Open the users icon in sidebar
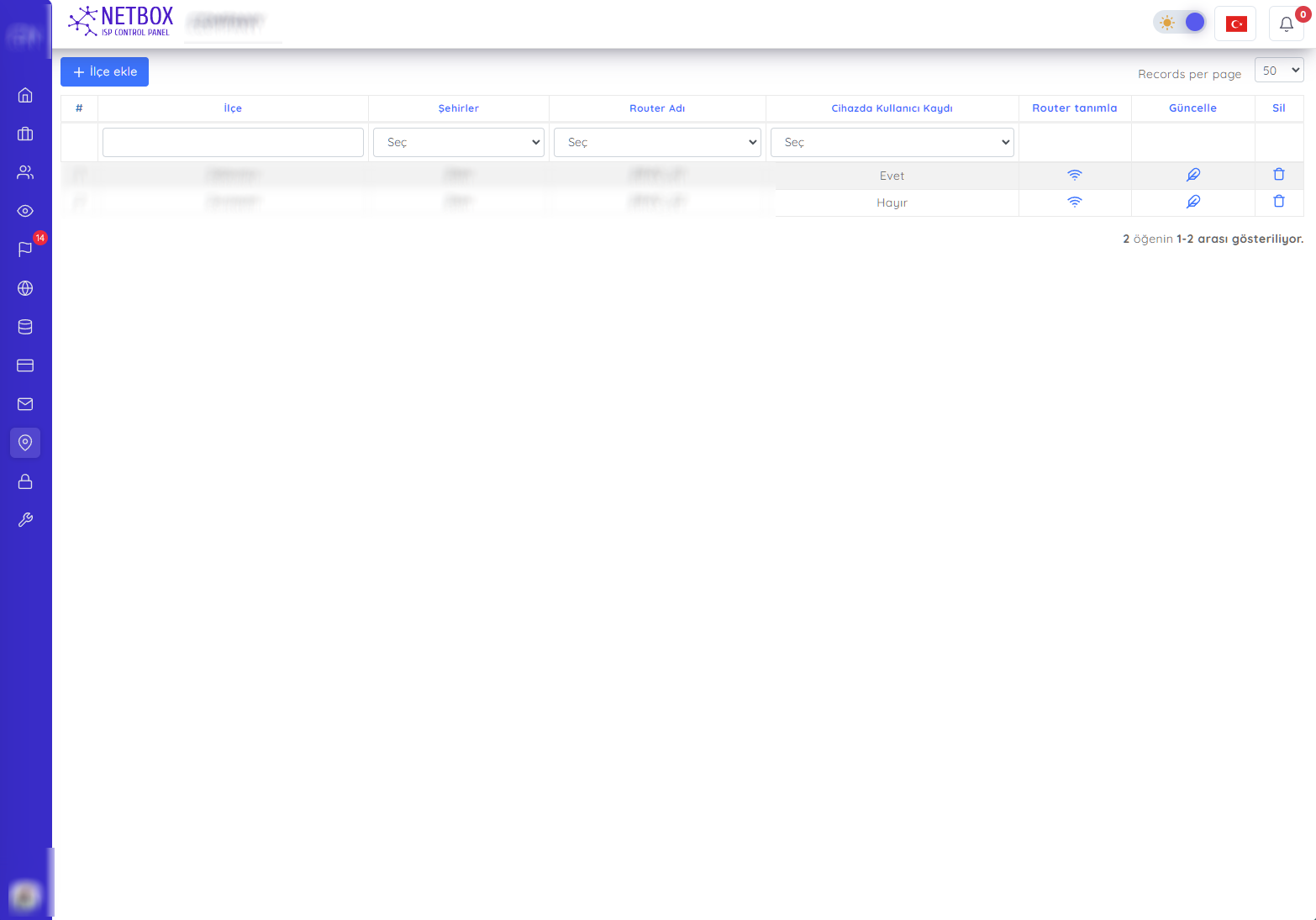 tap(25, 172)
